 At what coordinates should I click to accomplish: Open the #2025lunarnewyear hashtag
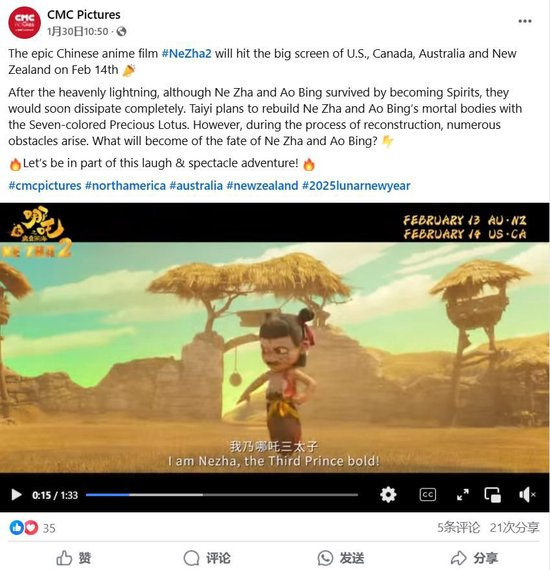[356, 186]
